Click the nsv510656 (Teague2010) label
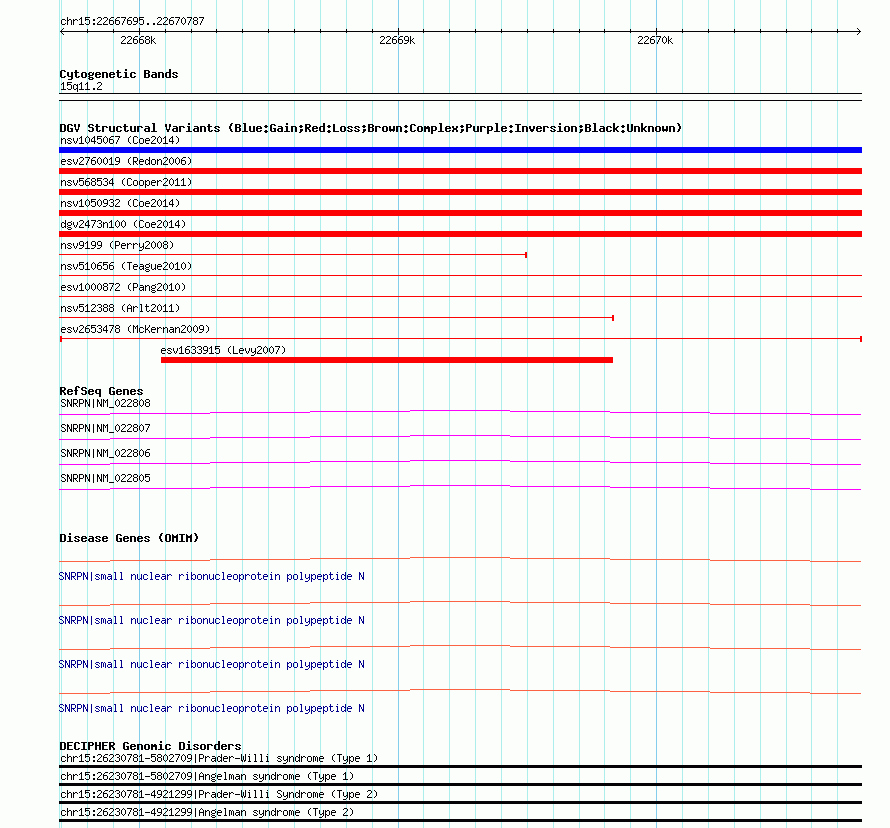This screenshot has width=890, height=828. [126, 266]
